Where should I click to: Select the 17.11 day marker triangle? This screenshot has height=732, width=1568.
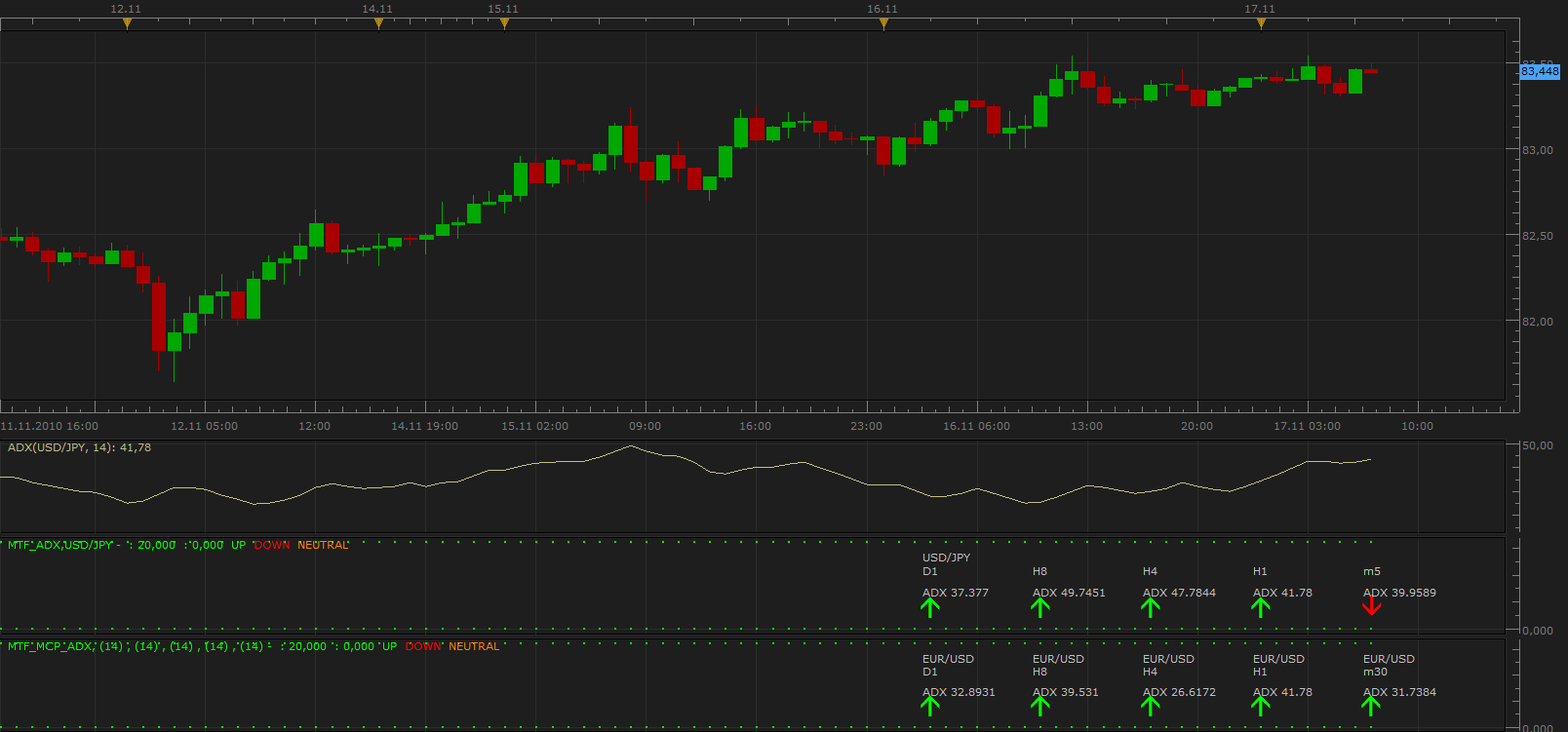pos(1261,24)
